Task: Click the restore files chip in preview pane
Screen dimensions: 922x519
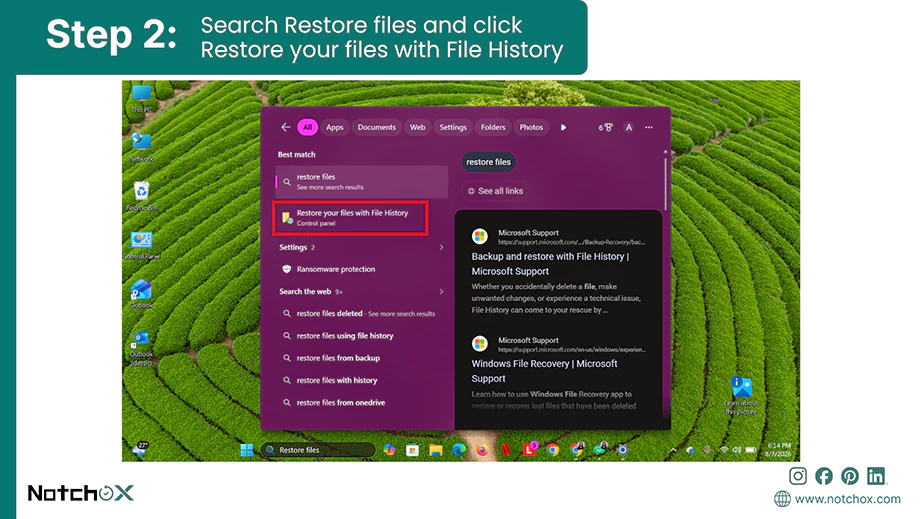Action: click(x=489, y=162)
